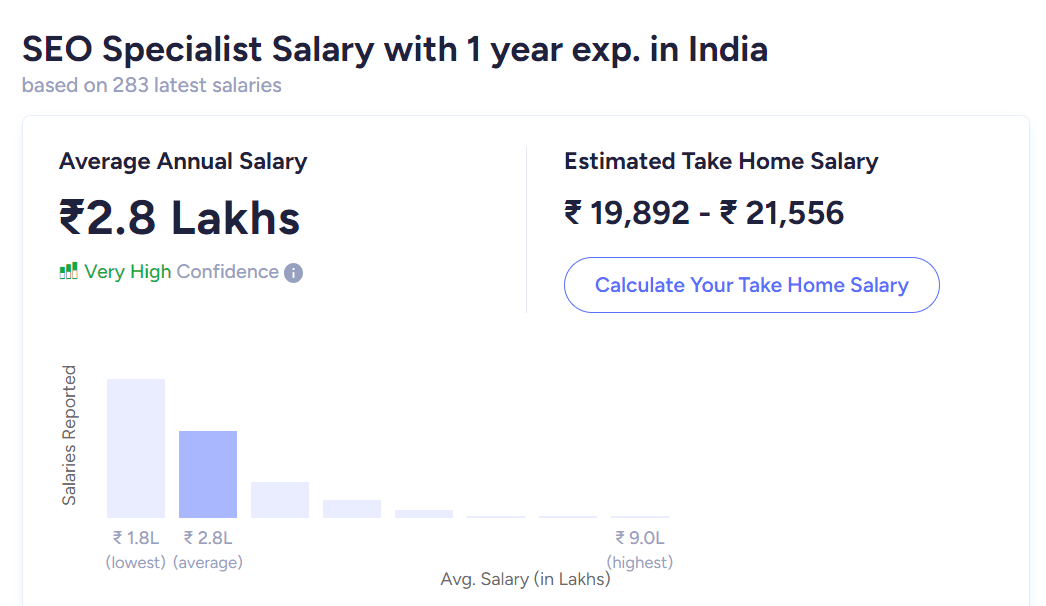Click the SEO Specialist Salary page title

[394, 48]
